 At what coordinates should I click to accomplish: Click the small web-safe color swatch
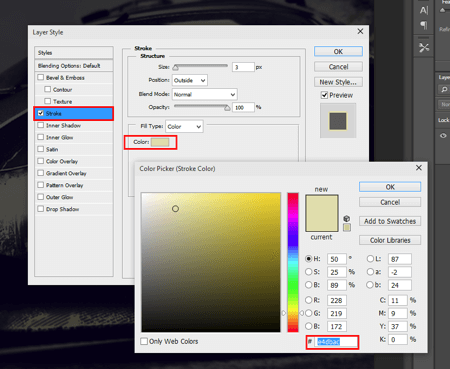347,227
